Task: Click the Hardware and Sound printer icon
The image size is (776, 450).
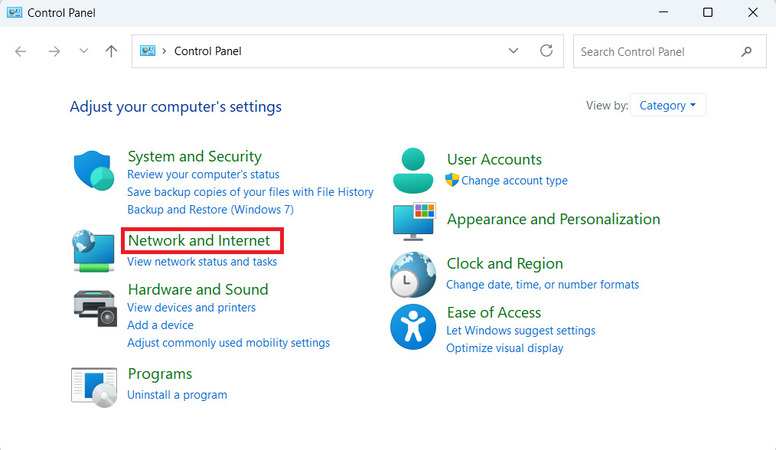Action: pyautogui.click(x=95, y=308)
